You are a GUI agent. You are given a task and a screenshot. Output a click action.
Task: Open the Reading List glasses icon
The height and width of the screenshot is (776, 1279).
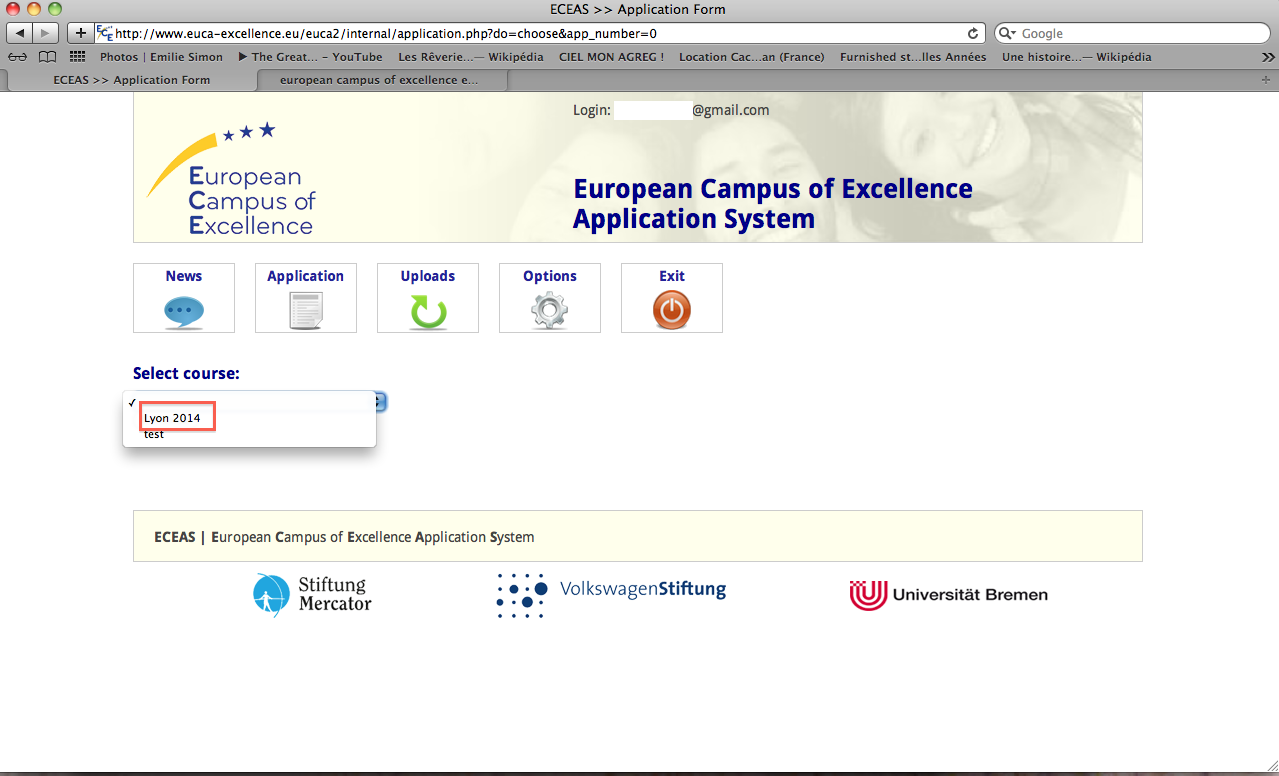[18, 57]
